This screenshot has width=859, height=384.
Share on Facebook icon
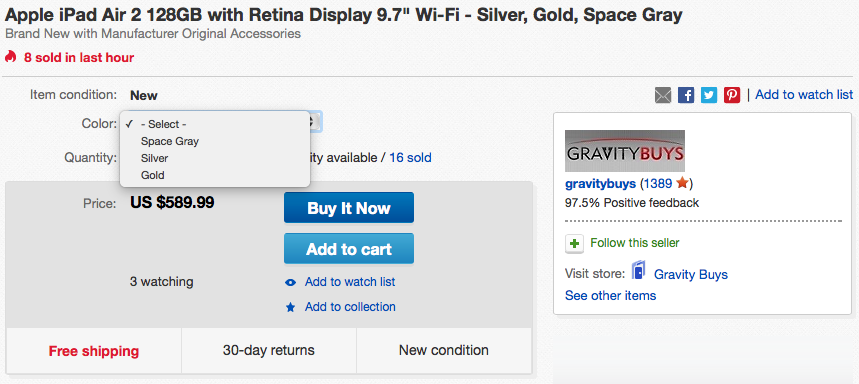(686, 95)
